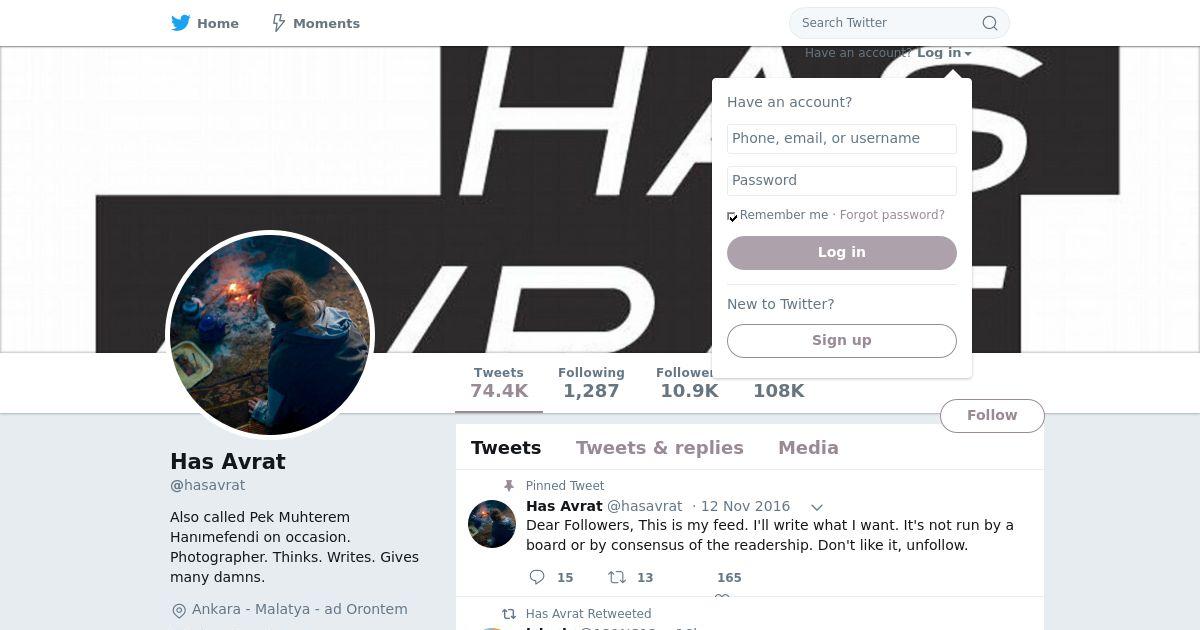Open Has Avrat's profile picture

pos(270,335)
